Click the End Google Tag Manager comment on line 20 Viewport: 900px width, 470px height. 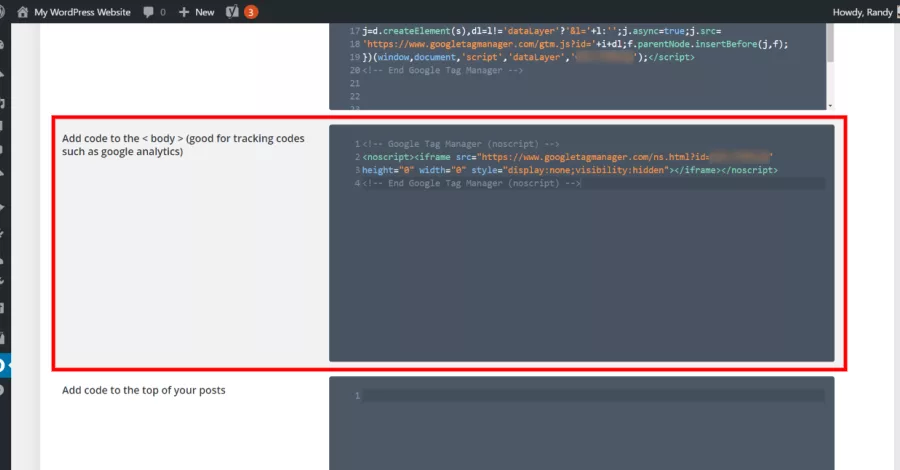point(443,71)
